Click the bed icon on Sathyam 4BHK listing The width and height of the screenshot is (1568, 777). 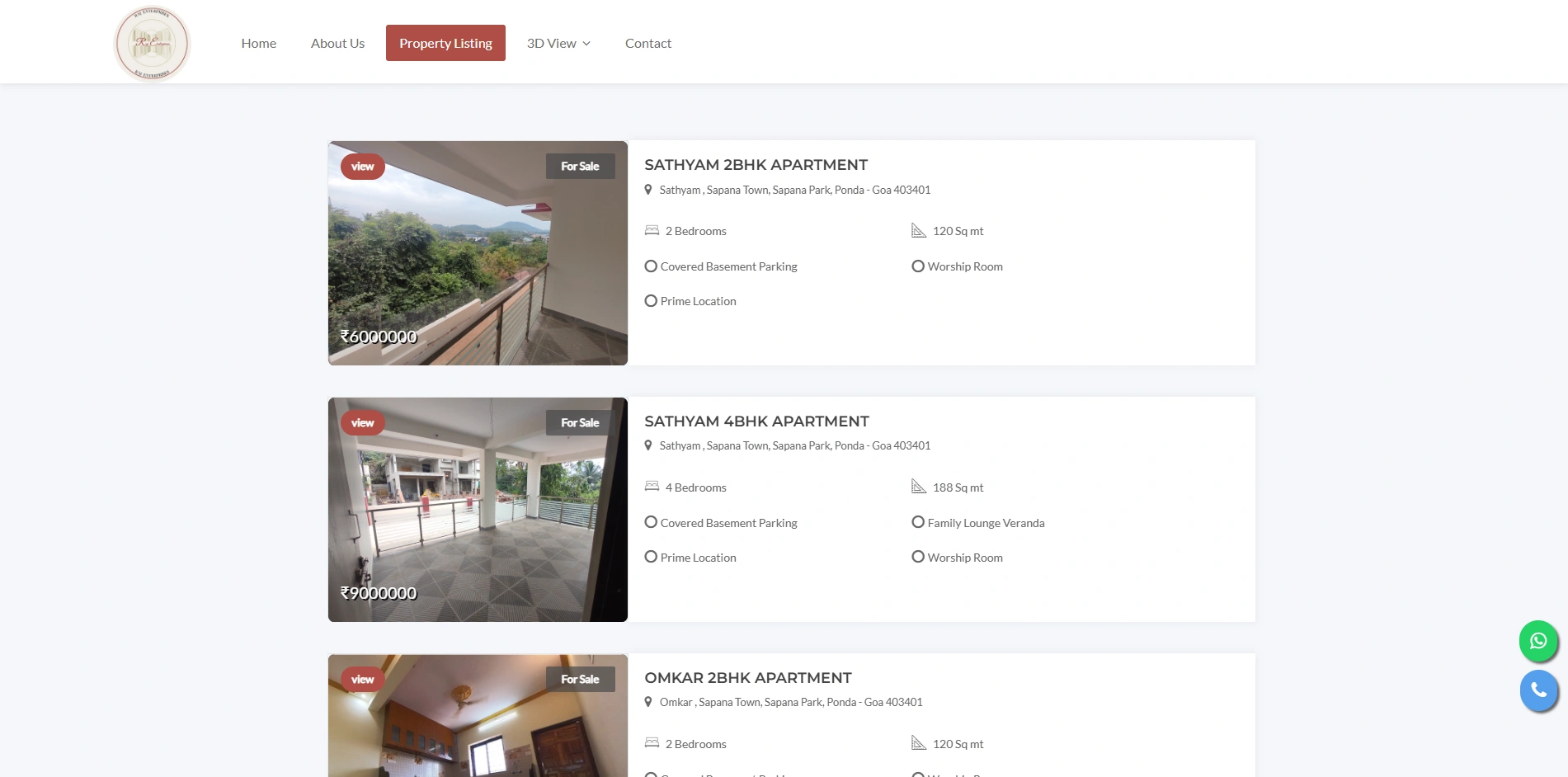tap(651, 487)
